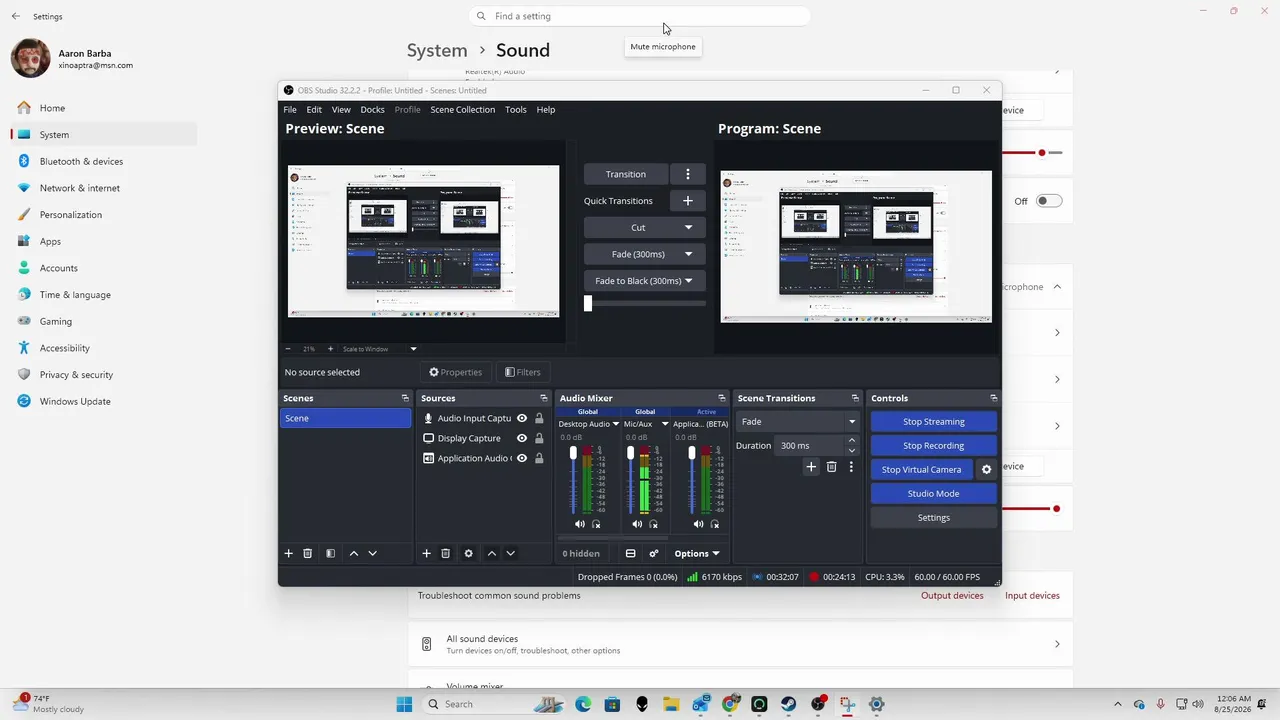The height and width of the screenshot is (720, 1280).
Task: Open the Edit menu in OBS
Action: click(x=314, y=110)
